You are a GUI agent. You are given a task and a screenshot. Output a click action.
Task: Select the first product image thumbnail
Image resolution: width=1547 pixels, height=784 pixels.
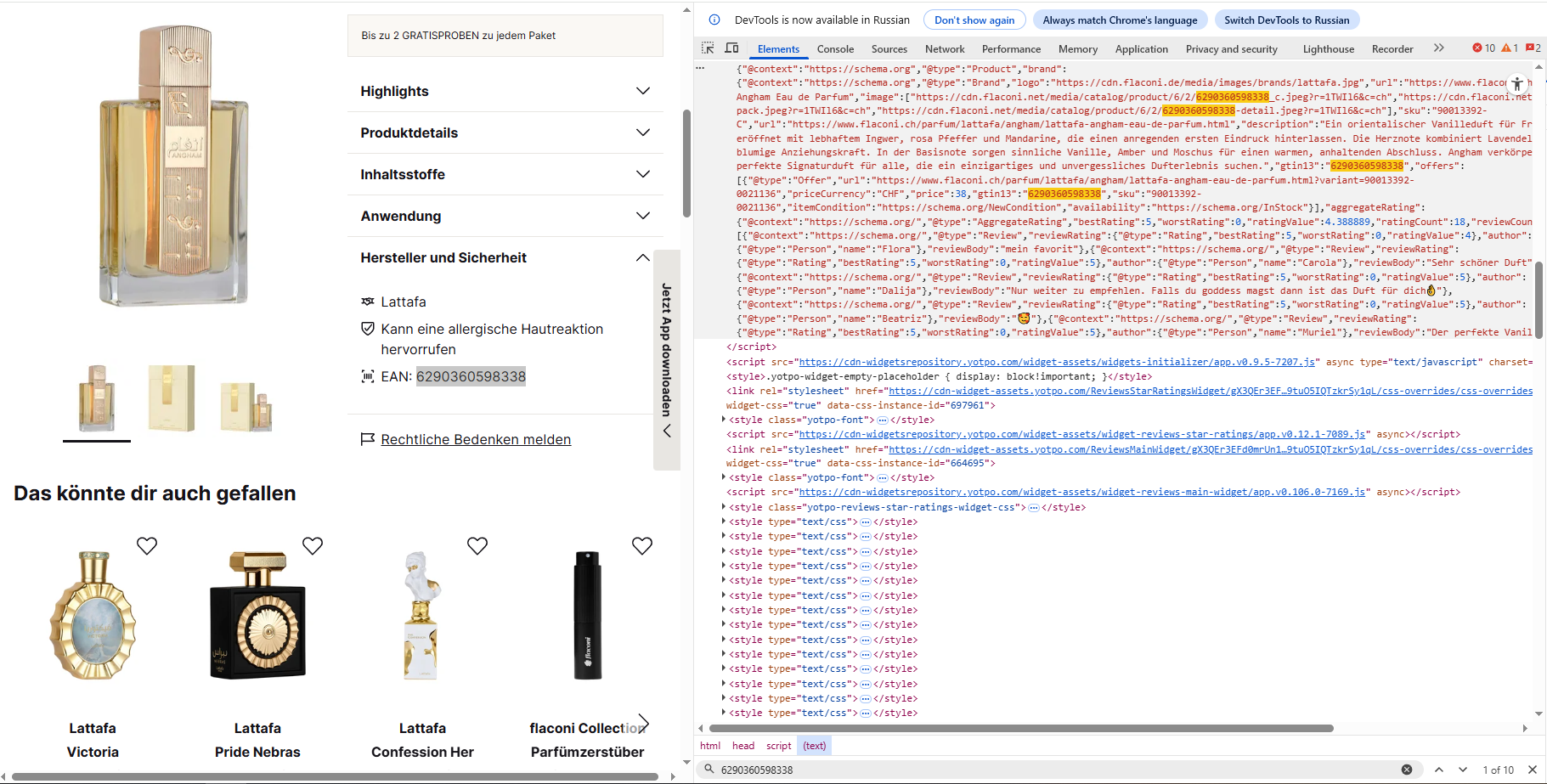point(97,398)
